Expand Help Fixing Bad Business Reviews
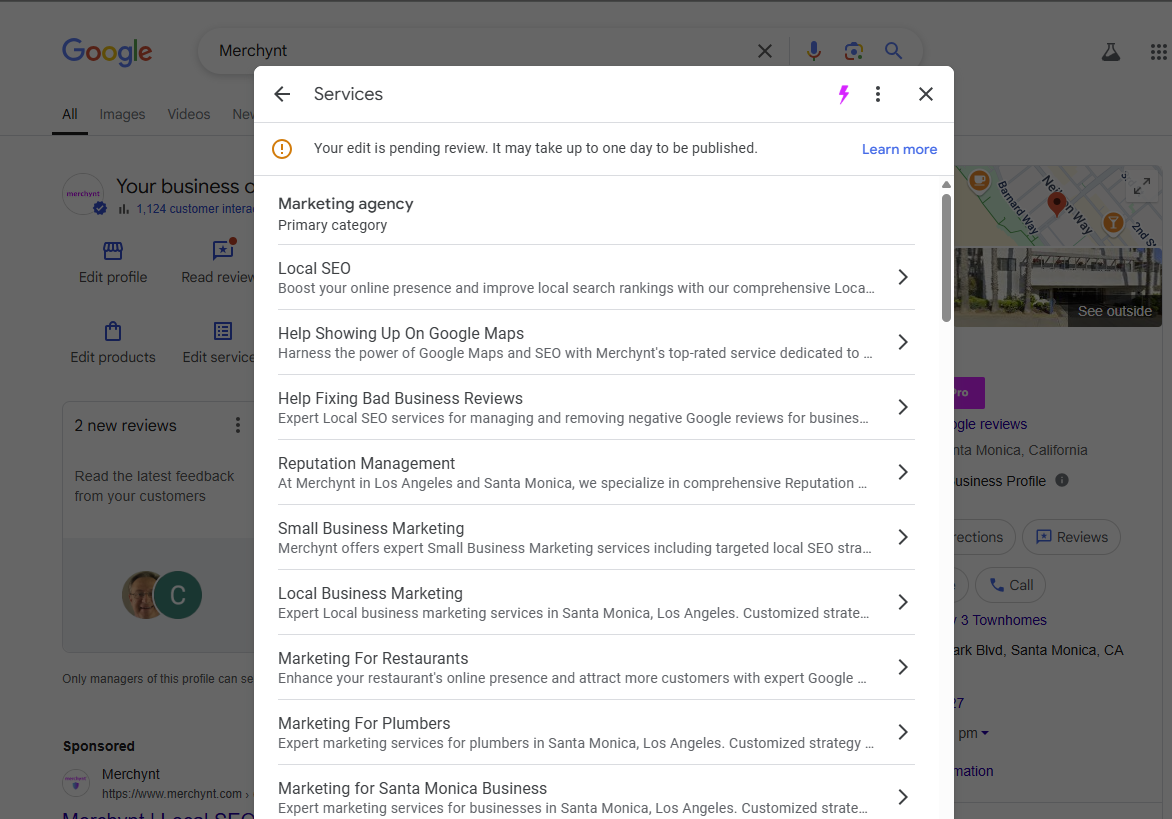1172x819 pixels. point(596,407)
